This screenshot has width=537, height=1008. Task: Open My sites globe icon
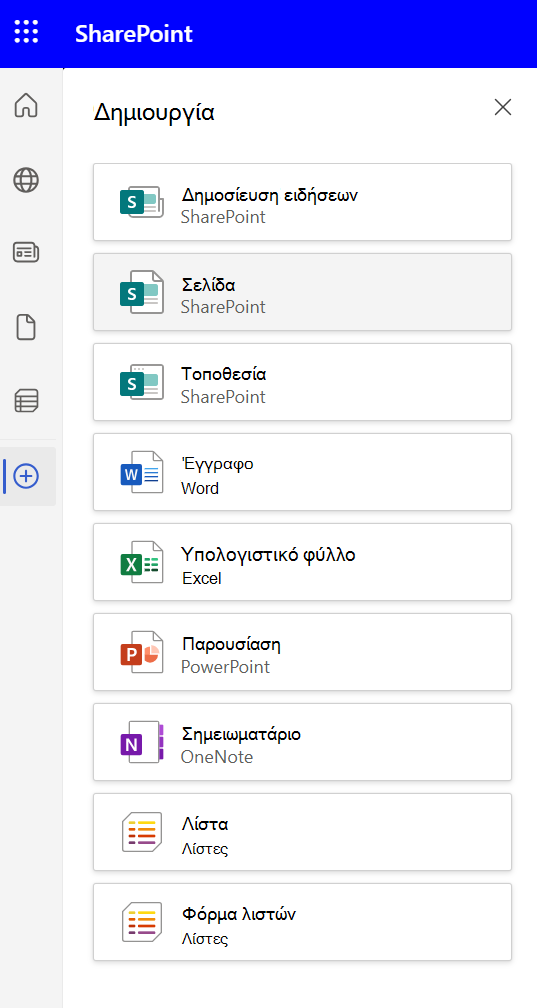[26, 180]
